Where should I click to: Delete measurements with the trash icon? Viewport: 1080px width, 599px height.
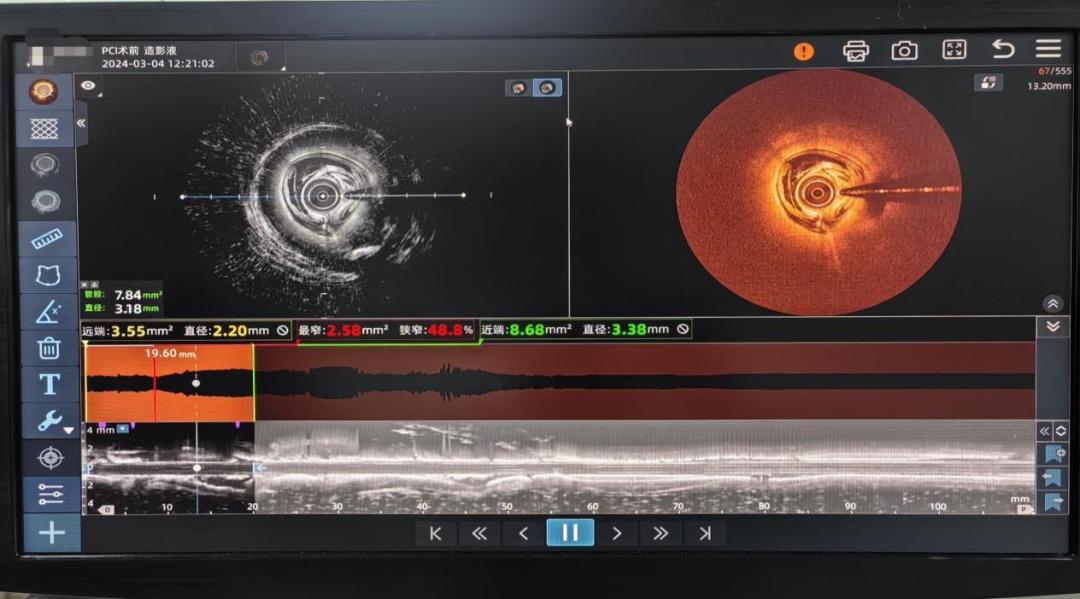coord(49,348)
